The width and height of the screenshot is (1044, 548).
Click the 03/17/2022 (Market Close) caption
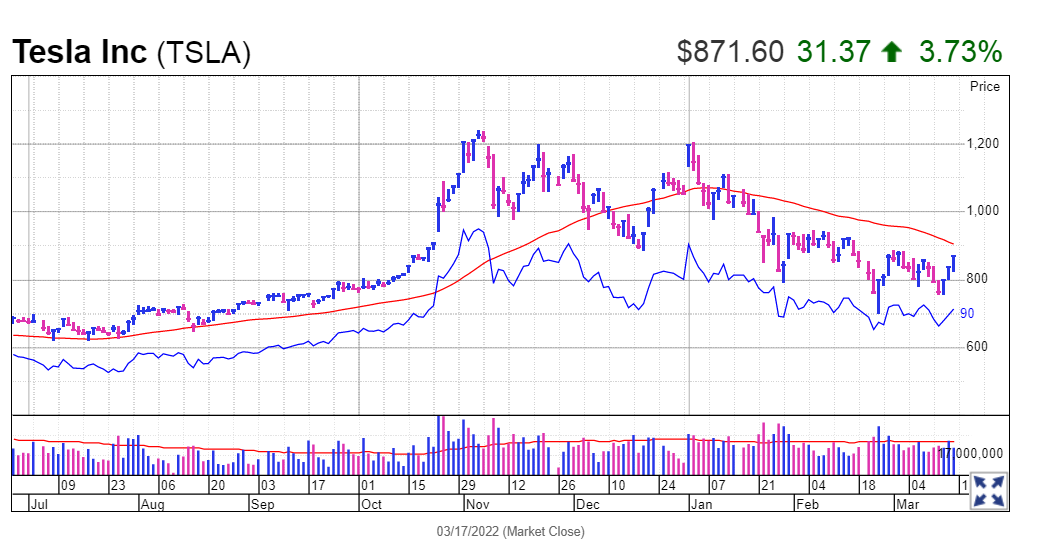click(511, 531)
